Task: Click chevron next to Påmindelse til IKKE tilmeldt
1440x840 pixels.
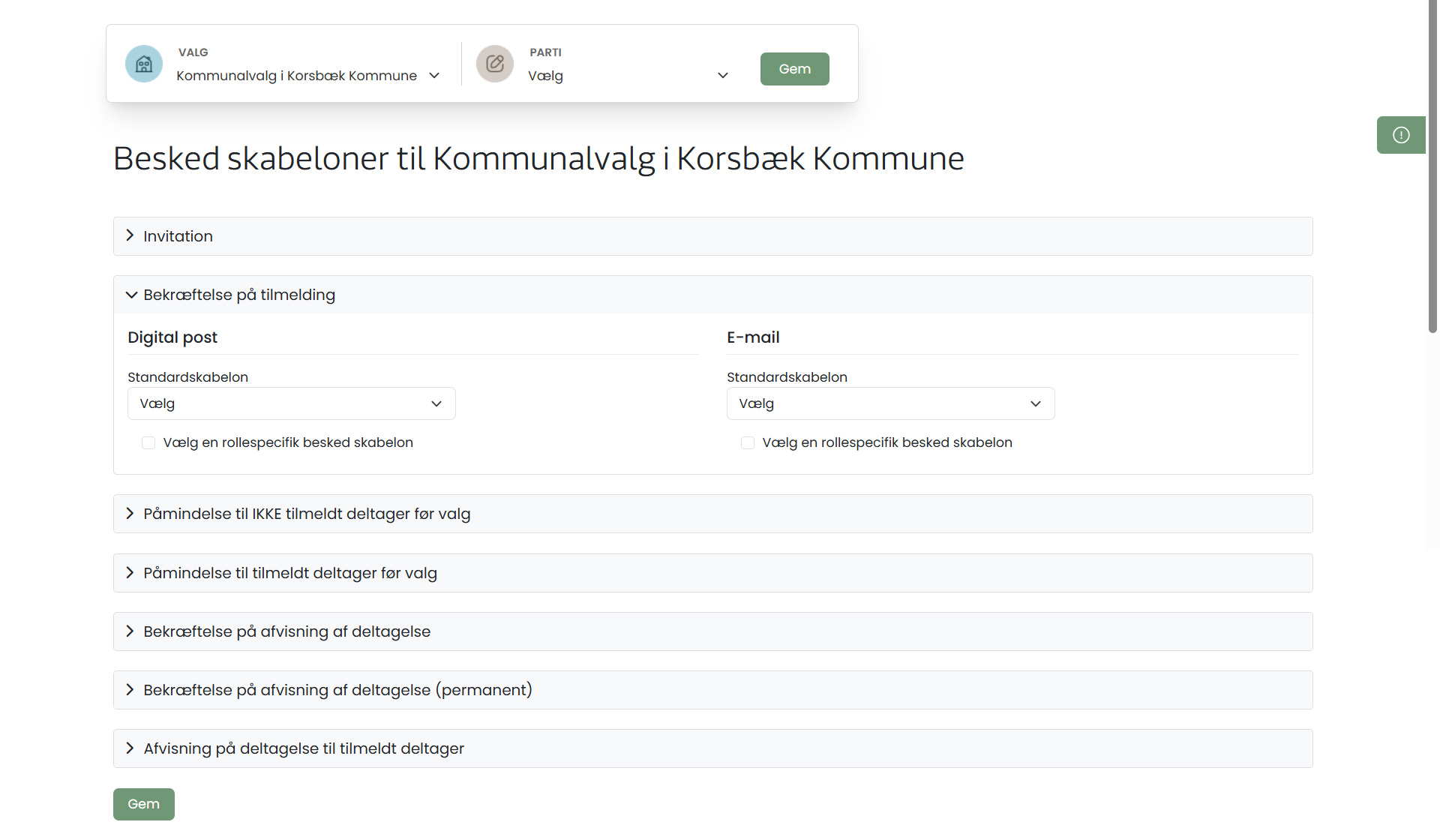Action: click(130, 514)
